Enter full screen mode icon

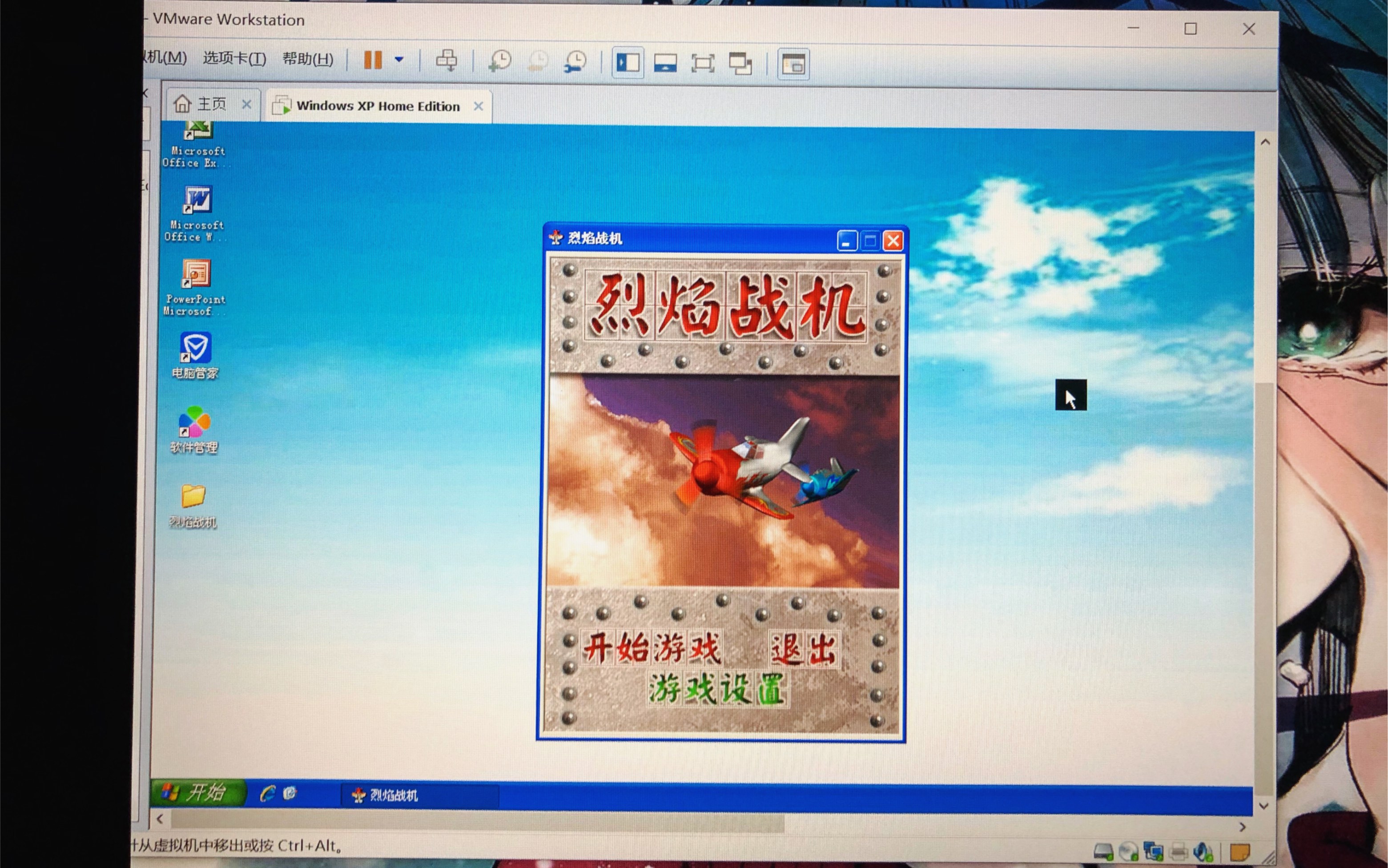(702, 63)
